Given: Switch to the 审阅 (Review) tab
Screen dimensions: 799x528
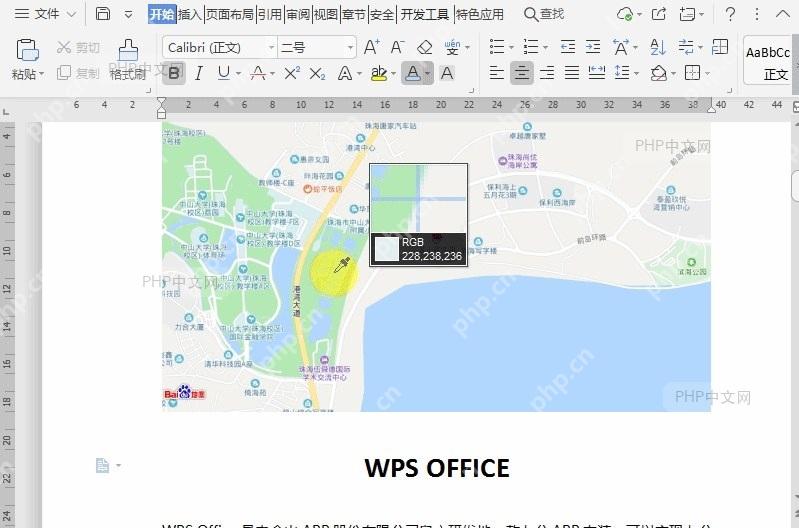Looking at the screenshot, I should 298,14.
